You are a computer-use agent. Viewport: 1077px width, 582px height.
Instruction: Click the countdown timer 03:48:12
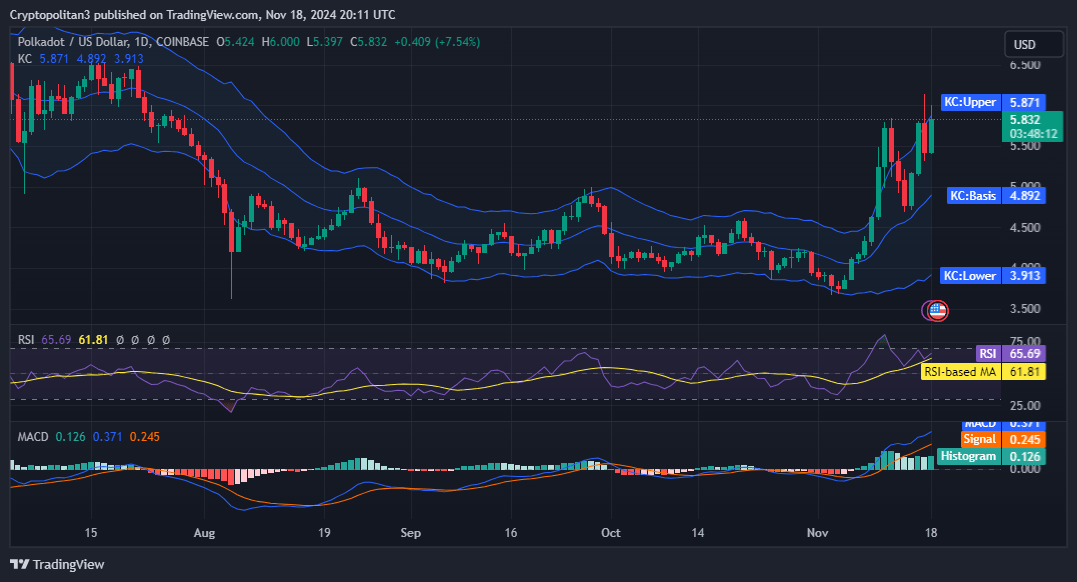point(1033,134)
